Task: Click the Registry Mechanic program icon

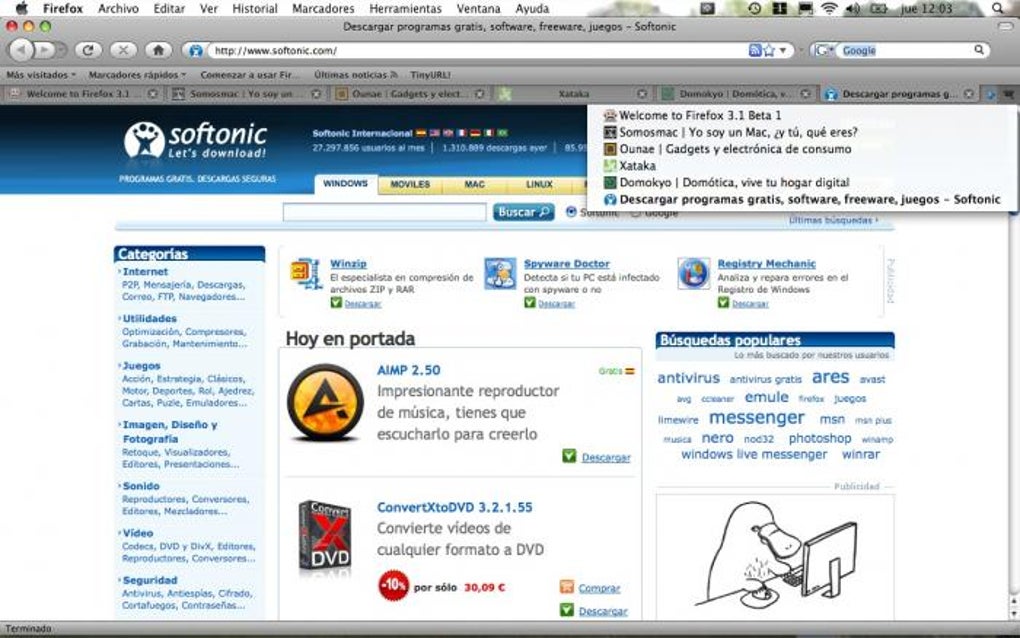Action: (693, 274)
